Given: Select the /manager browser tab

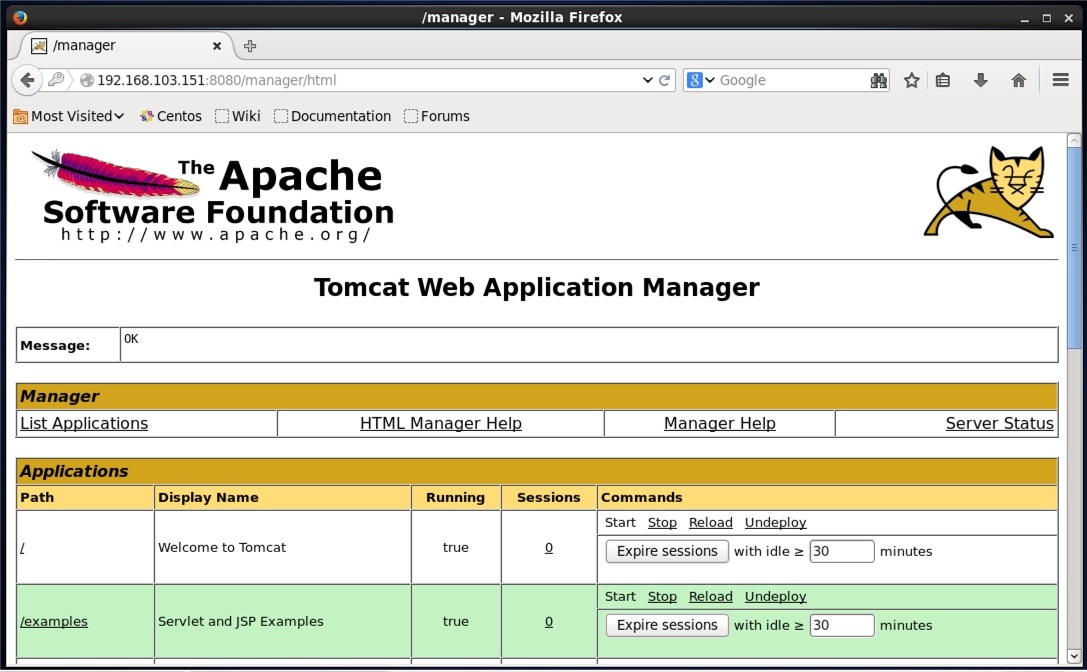Looking at the screenshot, I should pyautogui.click(x=125, y=46).
